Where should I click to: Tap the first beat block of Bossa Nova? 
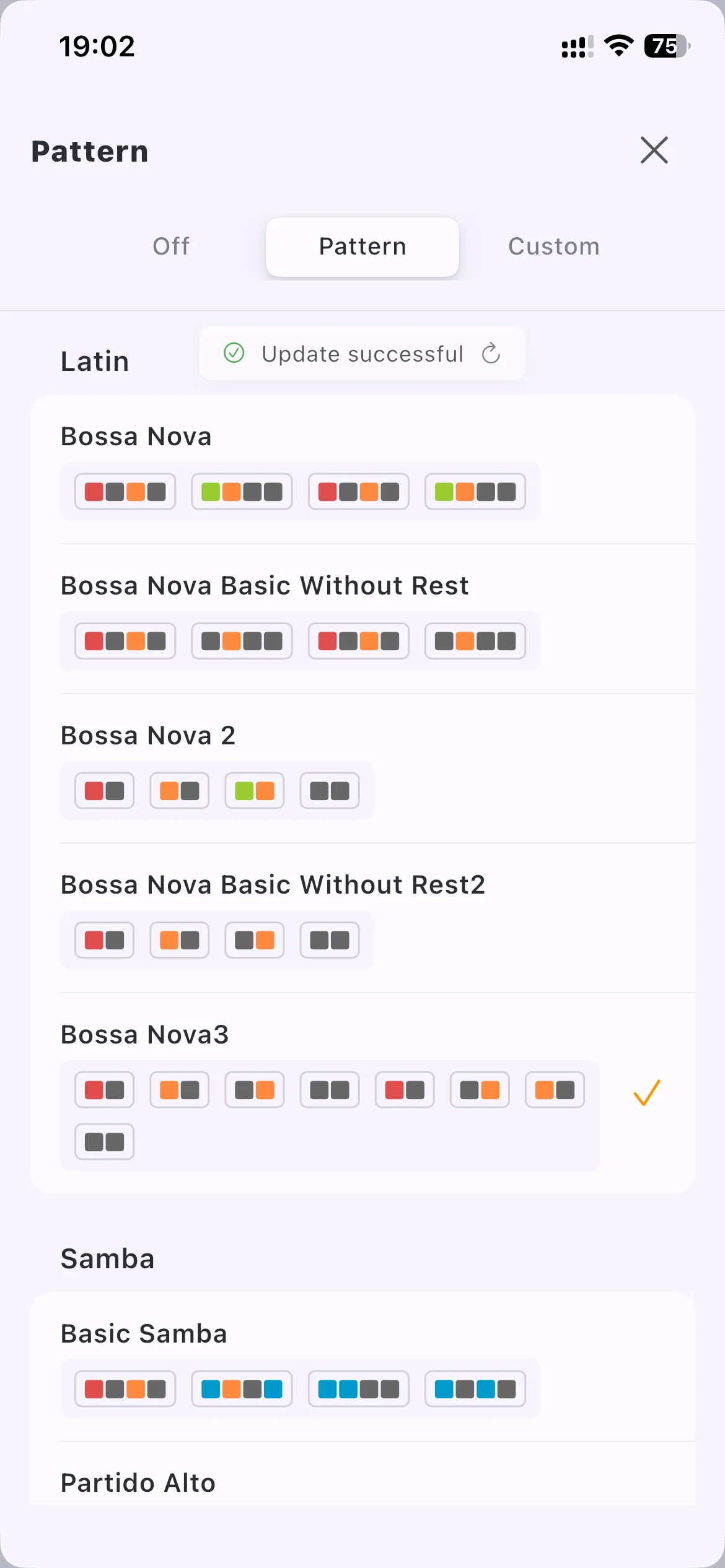pos(125,492)
